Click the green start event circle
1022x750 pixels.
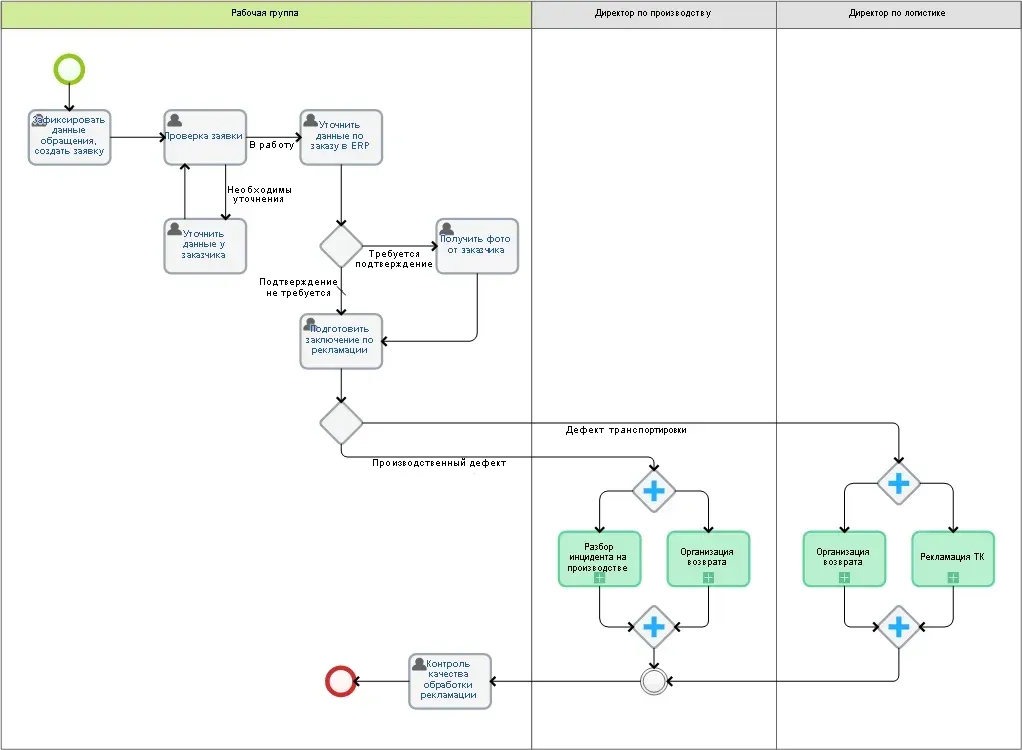click(x=69, y=69)
